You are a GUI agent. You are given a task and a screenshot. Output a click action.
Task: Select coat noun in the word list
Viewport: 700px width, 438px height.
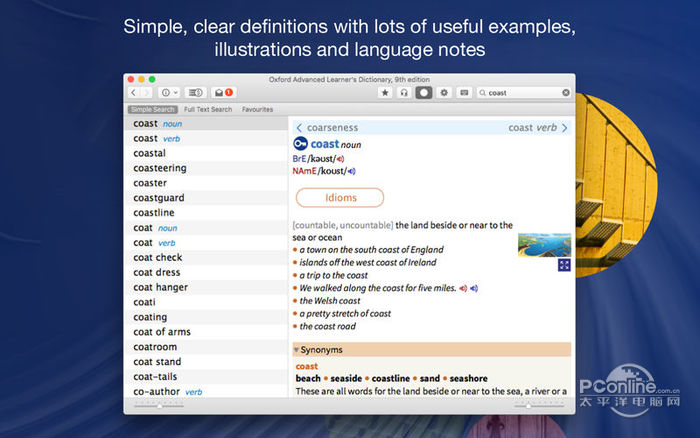pos(206,228)
